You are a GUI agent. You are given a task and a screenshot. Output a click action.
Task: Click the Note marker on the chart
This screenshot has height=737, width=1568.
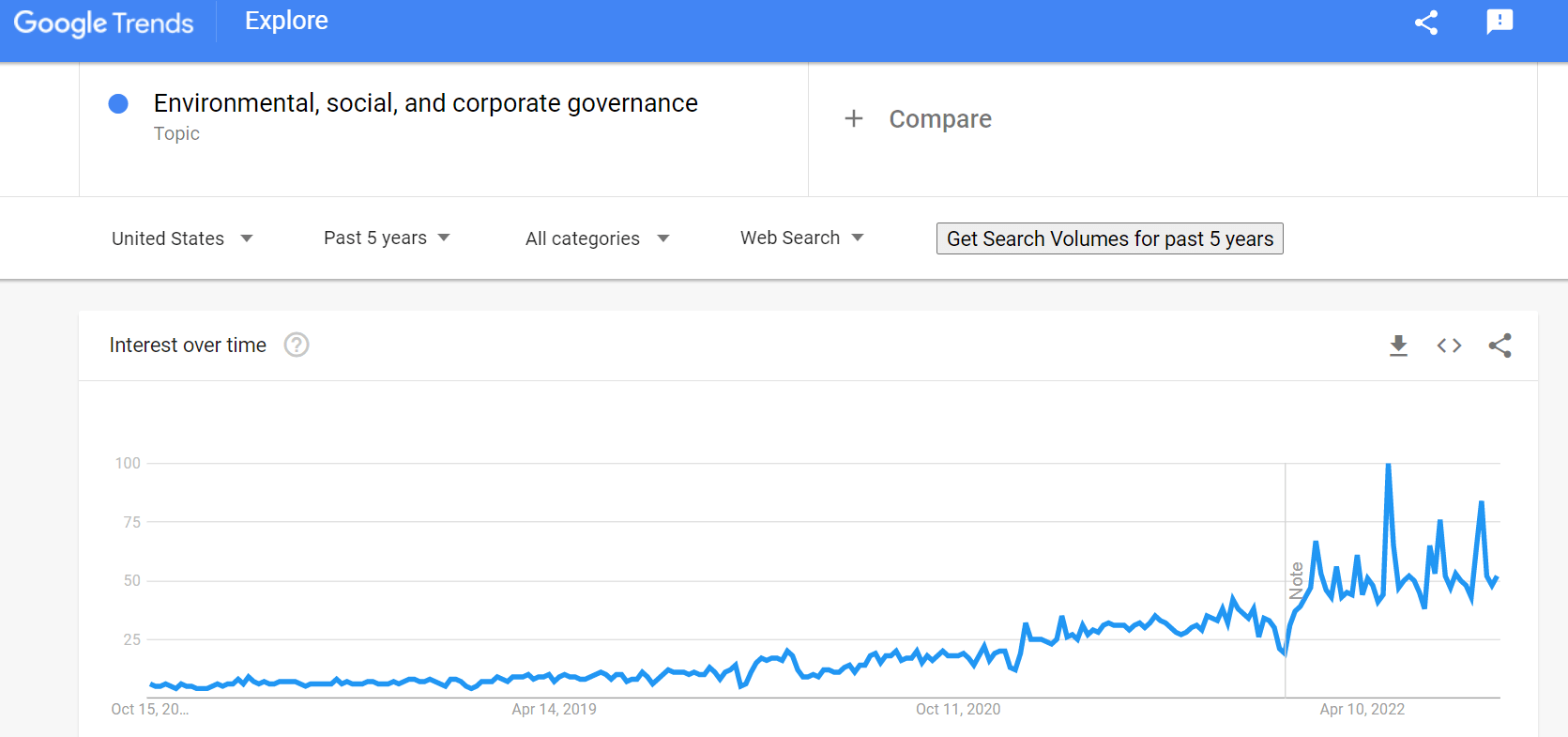(1296, 580)
